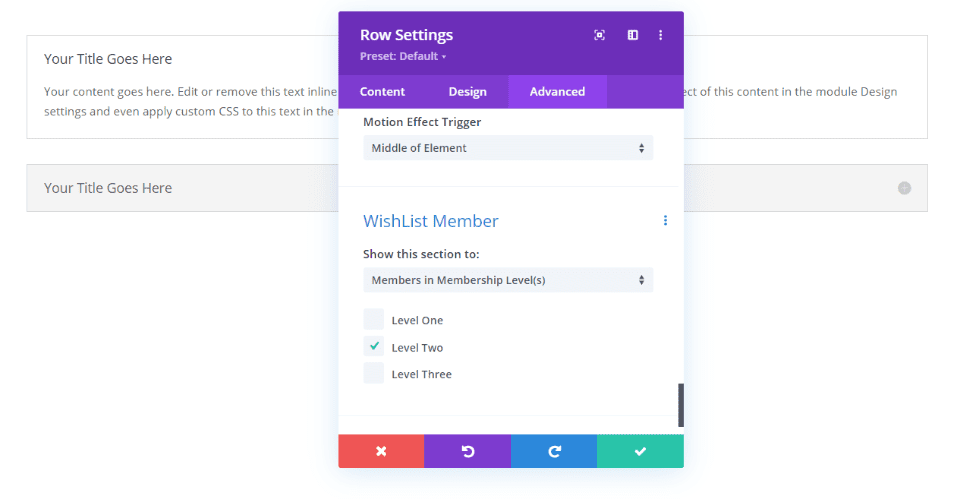
Task: Discard changes with the red X button
Action: [x=381, y=451]
